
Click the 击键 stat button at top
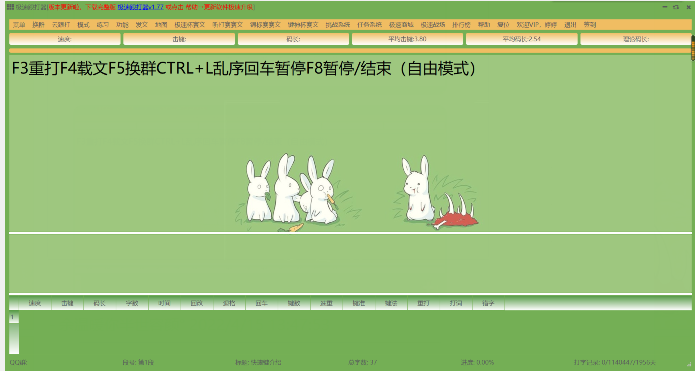tap(179, 39)
